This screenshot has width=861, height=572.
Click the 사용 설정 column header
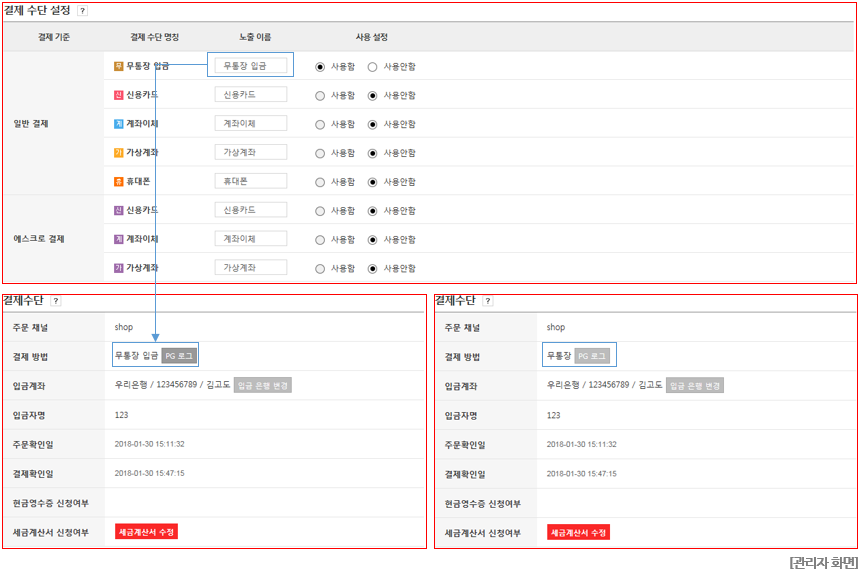[372, 37]
